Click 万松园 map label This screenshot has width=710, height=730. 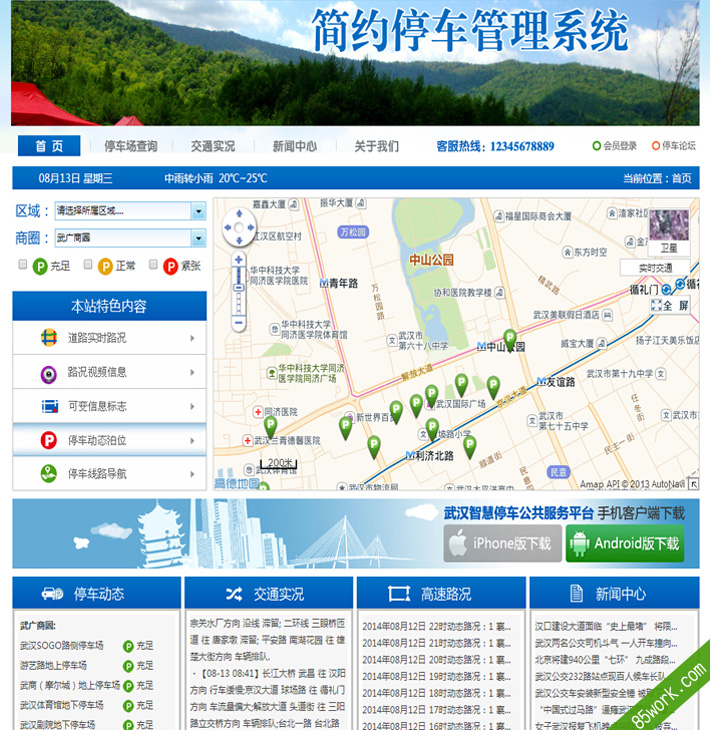tap(353, 232)
